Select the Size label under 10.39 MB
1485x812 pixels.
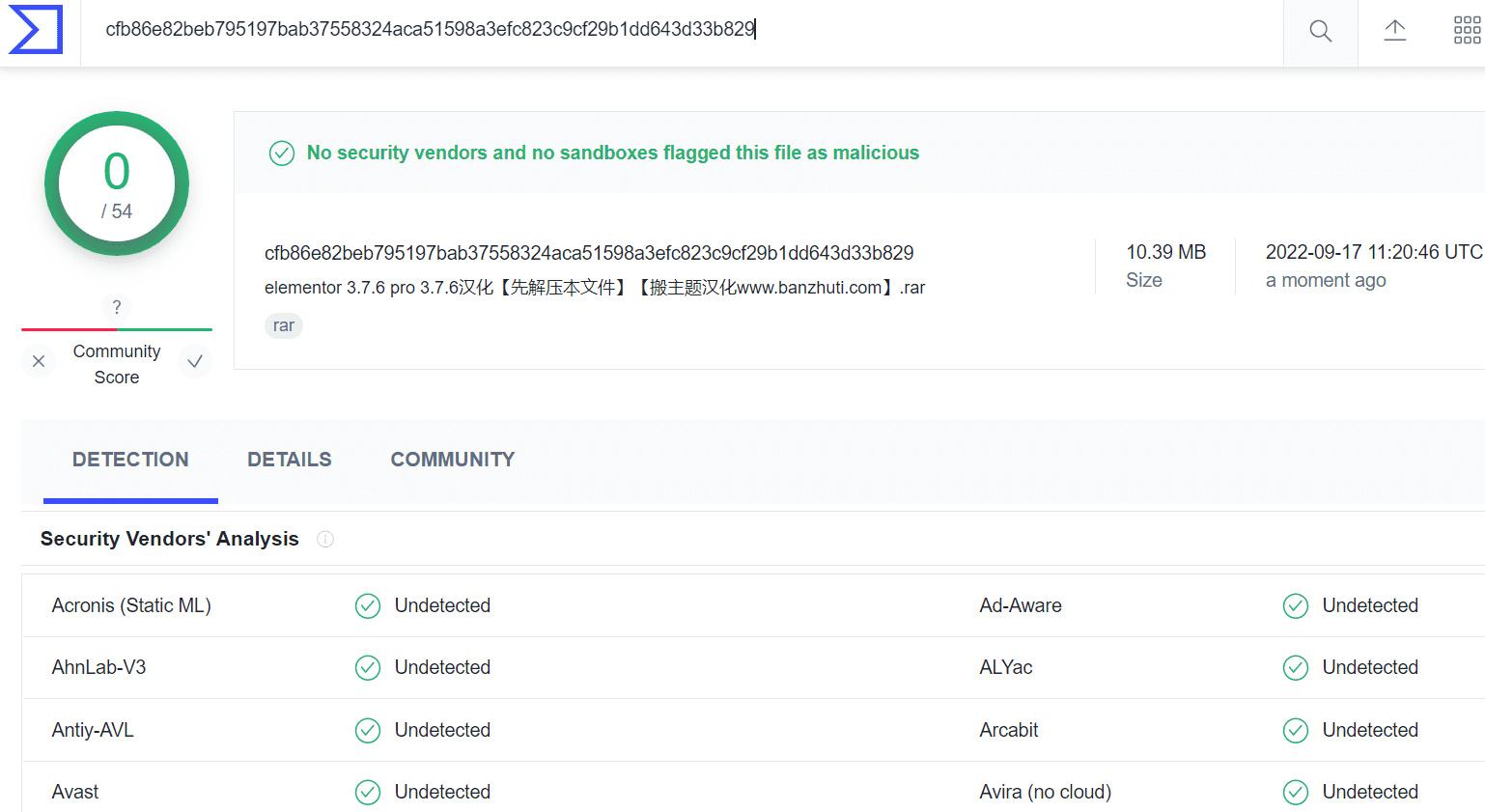pyautogui.click(x=1144, y=280)
